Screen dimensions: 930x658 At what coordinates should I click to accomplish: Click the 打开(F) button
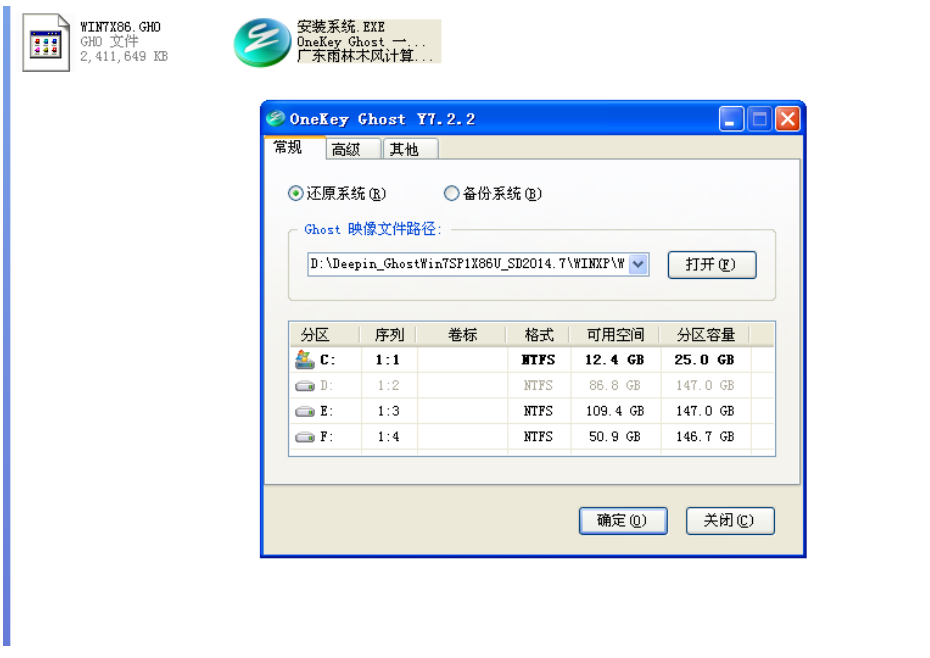712,265
